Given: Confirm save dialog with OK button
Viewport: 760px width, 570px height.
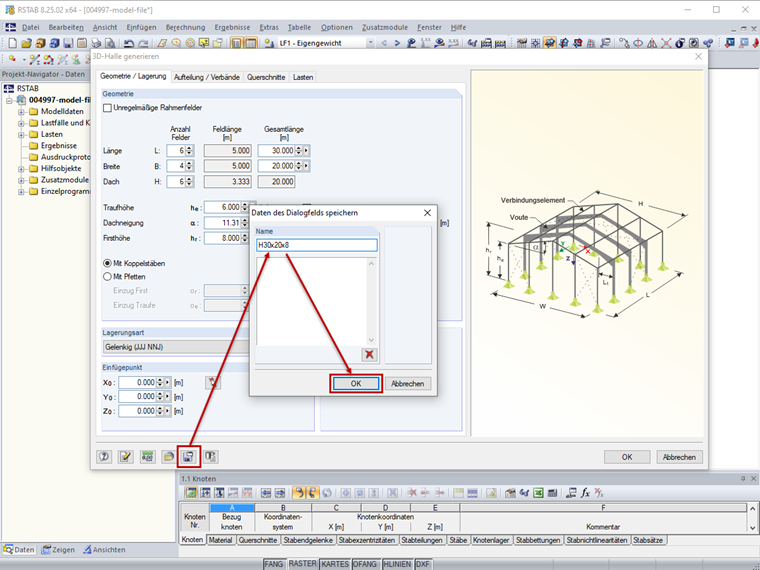Looking at the screenshot, I should (356, 383).
